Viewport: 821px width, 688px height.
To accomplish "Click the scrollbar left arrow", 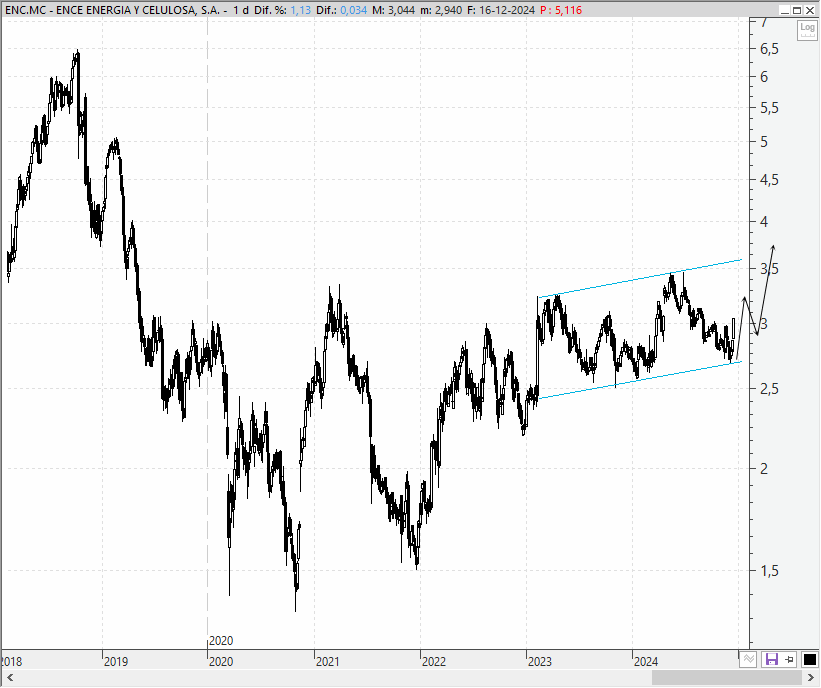I will (x=9, y=678).
